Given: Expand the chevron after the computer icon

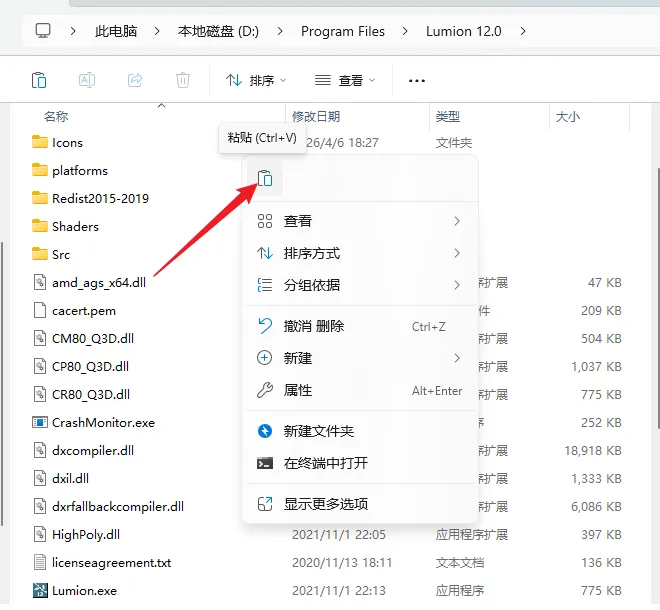Looking at the screenshot, I should pyautogui.click(x=73, y=31).
